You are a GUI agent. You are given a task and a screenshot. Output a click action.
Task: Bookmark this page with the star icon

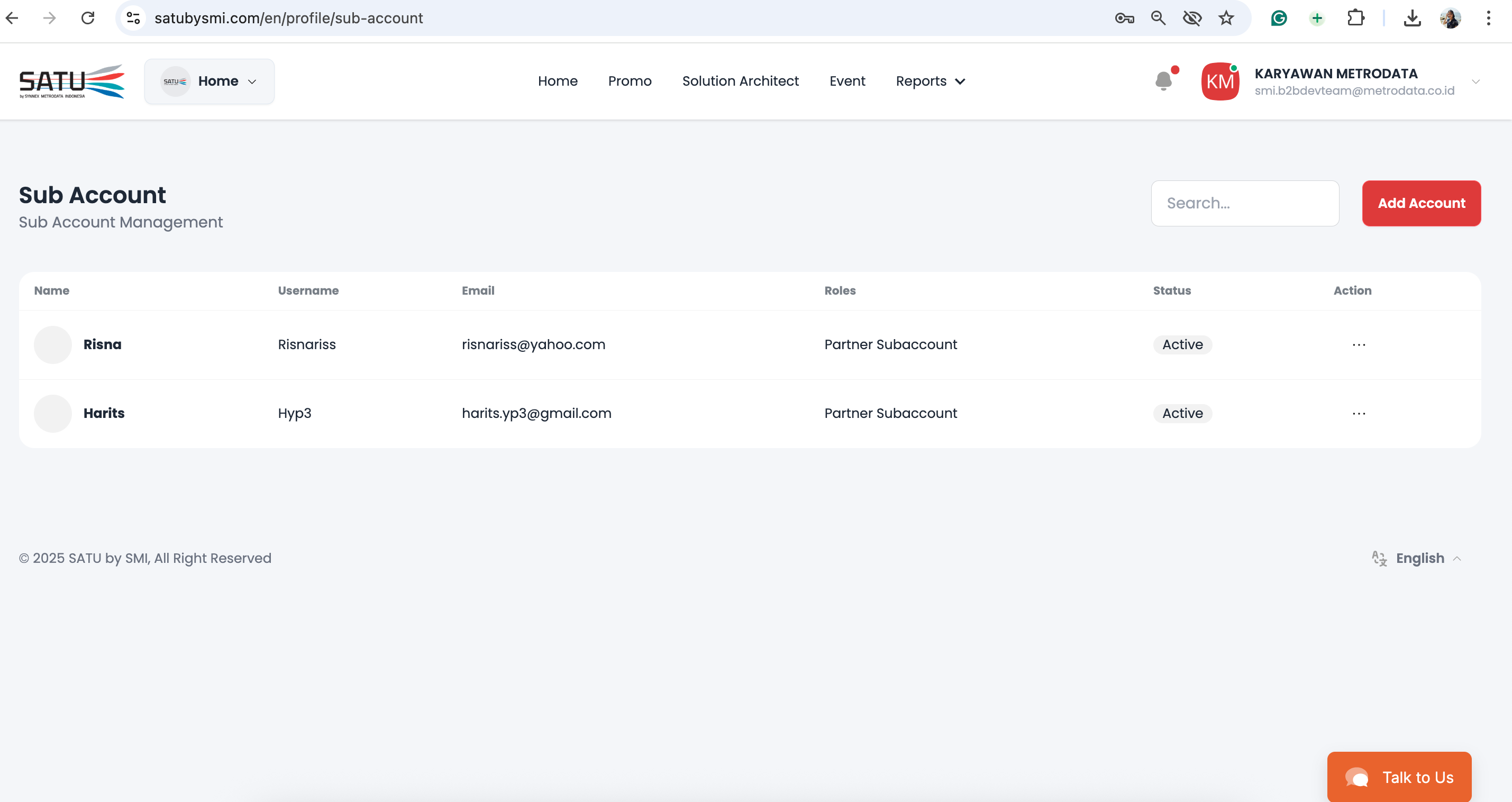coord(1226,18)
